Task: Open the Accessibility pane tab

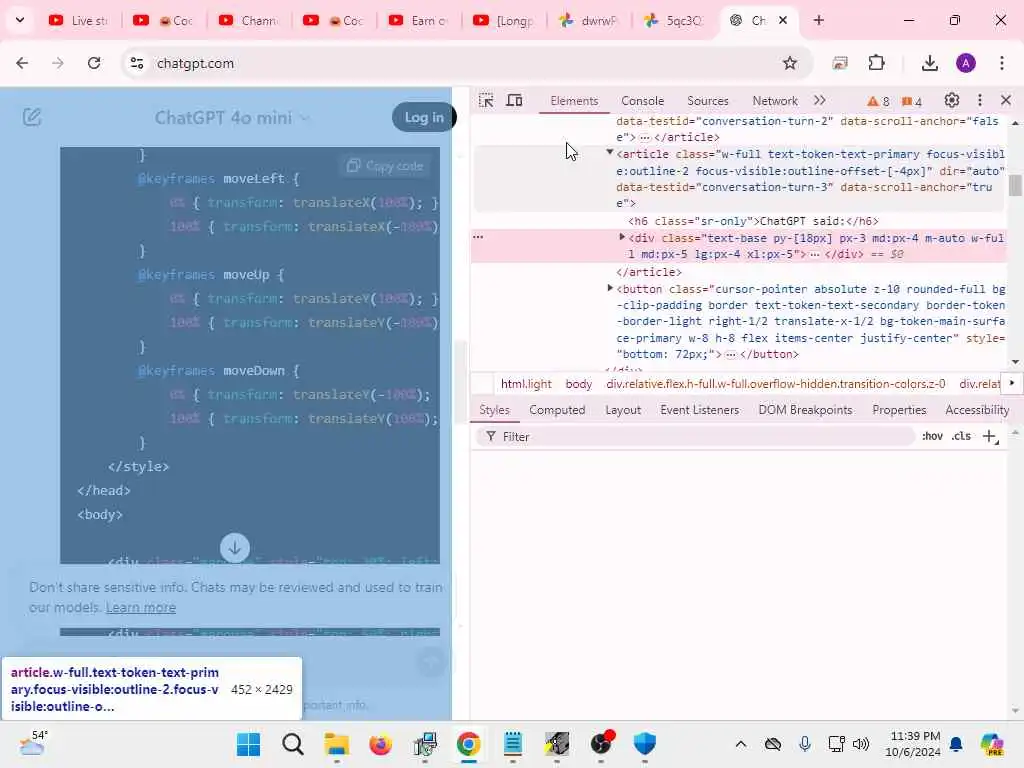Action: [x=977, y=410]
